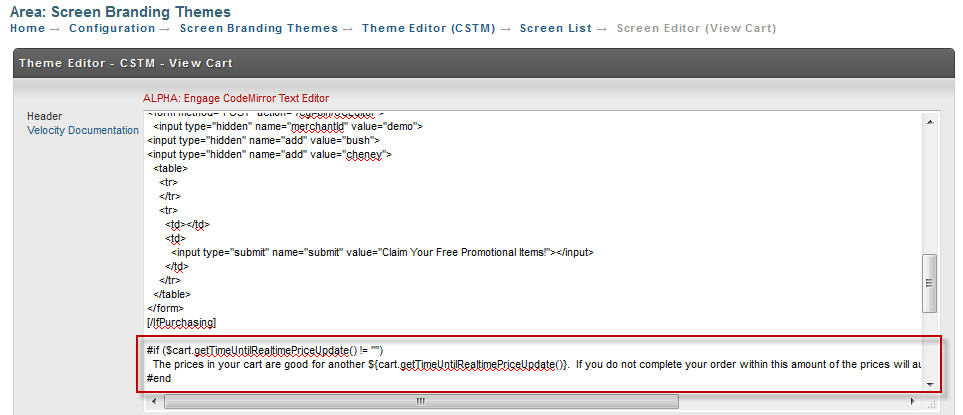Click the textarea resize grip corner
The image size is (963, 415).
930,402
